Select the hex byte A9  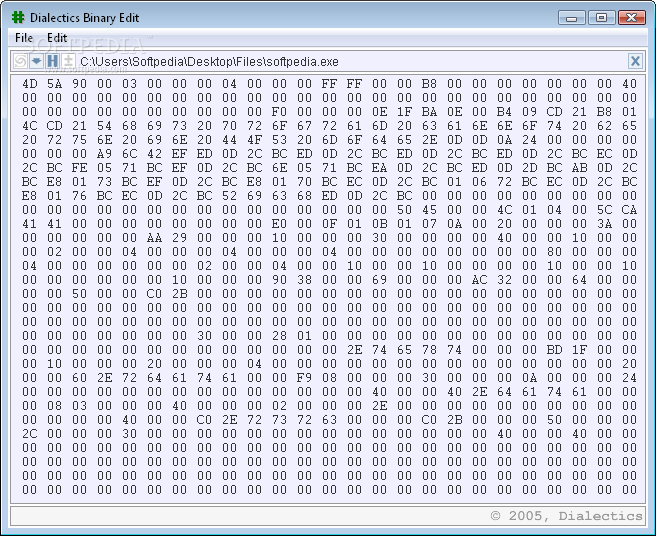[x=105, y=154]
